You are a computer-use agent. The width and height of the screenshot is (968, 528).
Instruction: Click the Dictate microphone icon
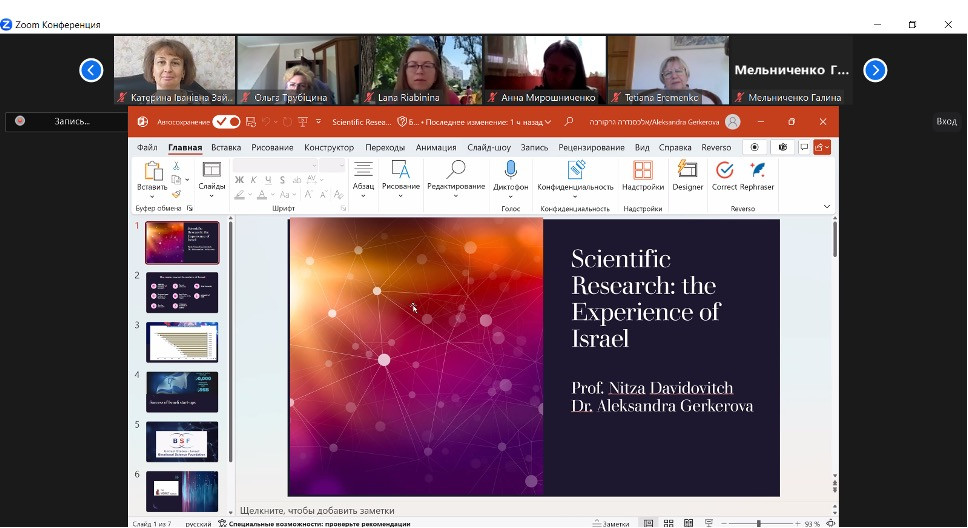[x=511, y=171]
